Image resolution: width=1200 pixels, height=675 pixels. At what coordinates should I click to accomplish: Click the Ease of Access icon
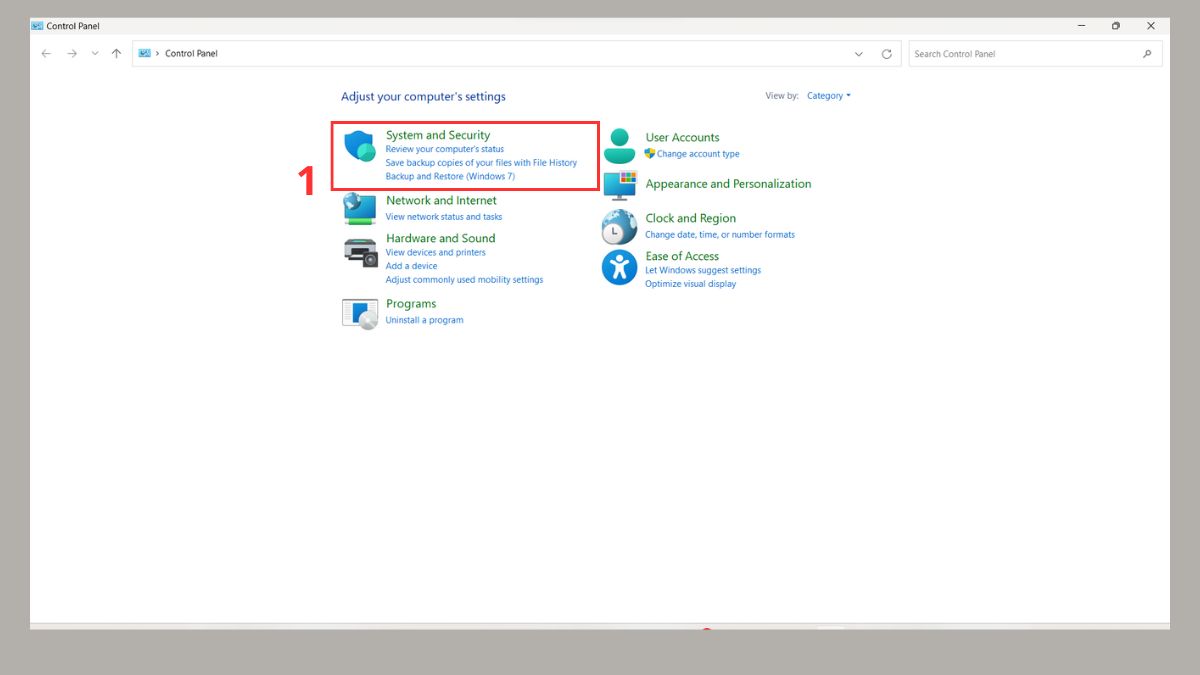(619, 268)
